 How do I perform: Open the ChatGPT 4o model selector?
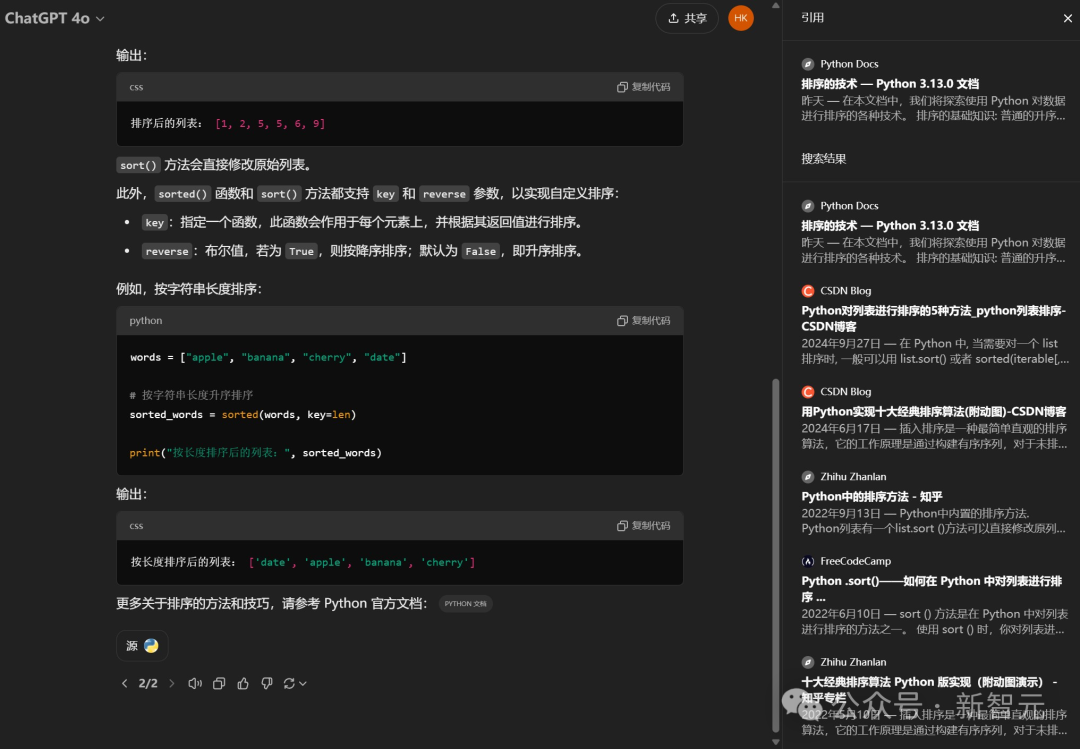point(55,17)
